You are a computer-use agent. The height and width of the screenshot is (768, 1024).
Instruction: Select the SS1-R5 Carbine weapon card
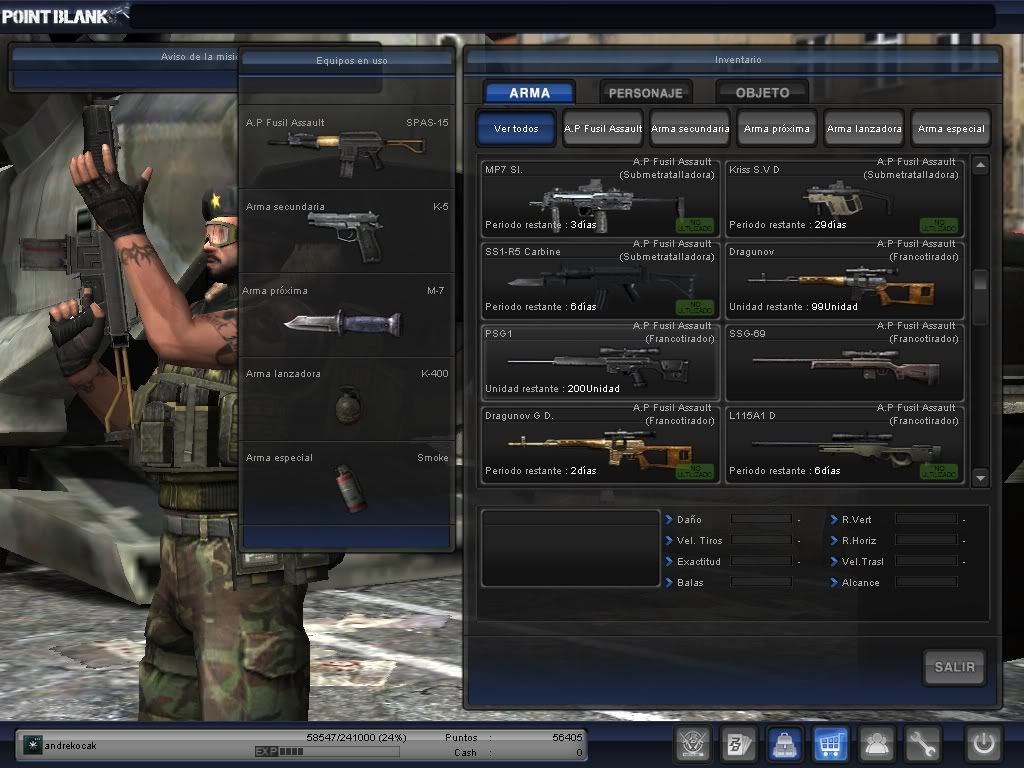[600, 279]
